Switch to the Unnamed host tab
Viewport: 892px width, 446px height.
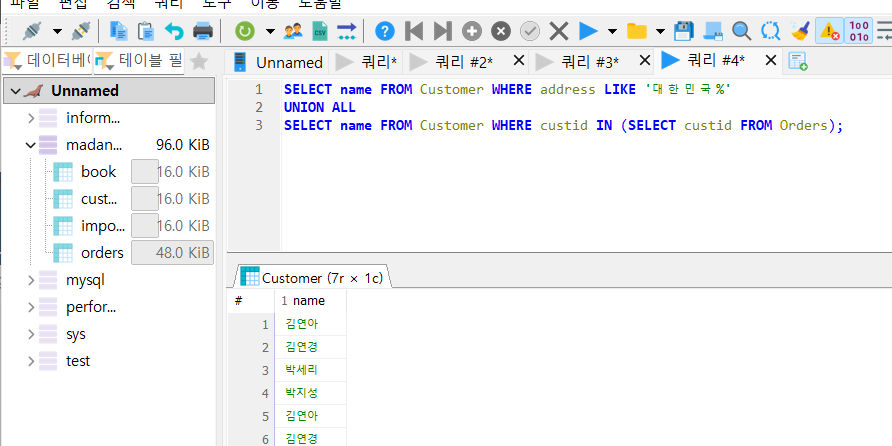coord(277,61)
